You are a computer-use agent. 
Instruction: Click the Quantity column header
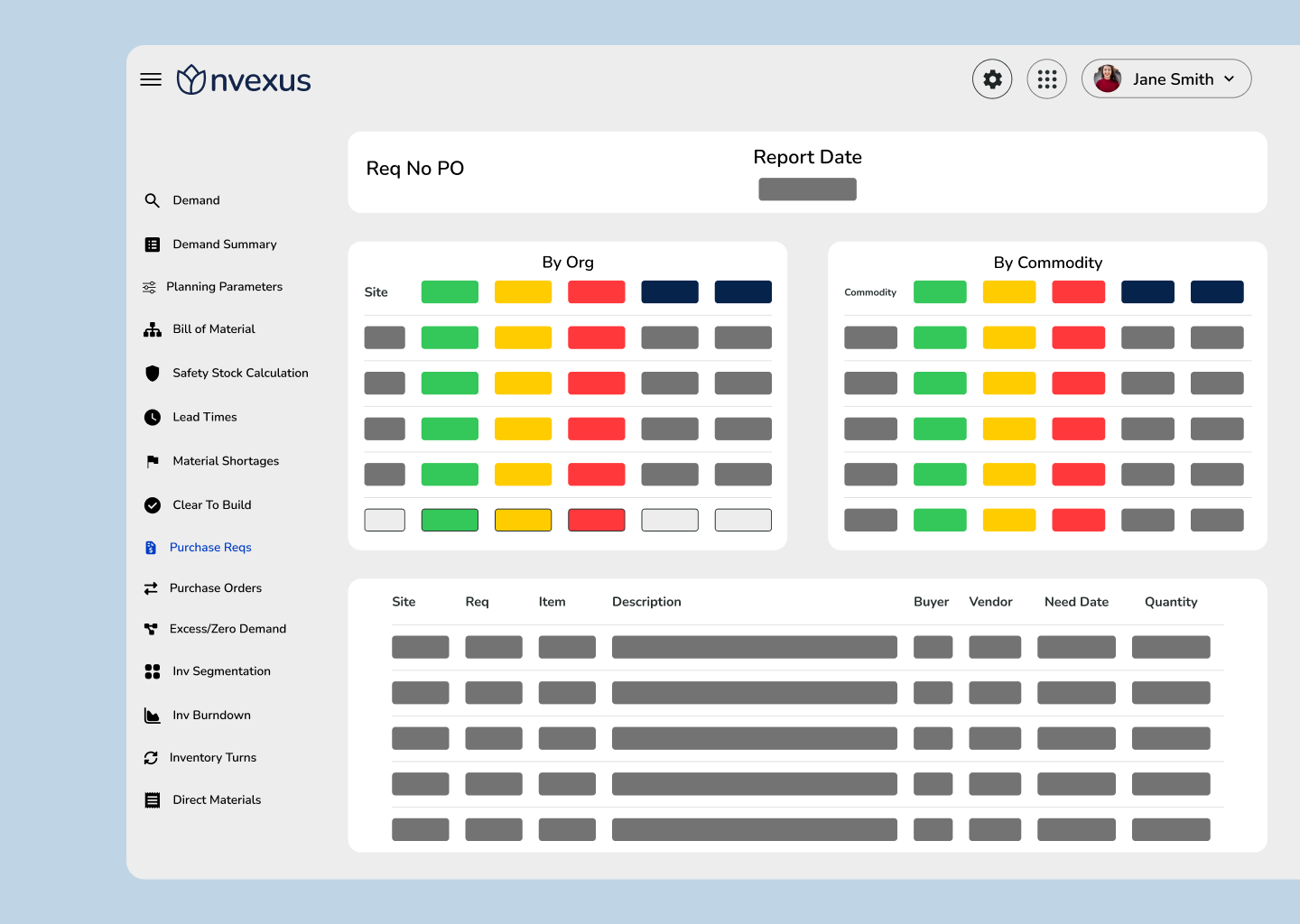click(1171, 602)
